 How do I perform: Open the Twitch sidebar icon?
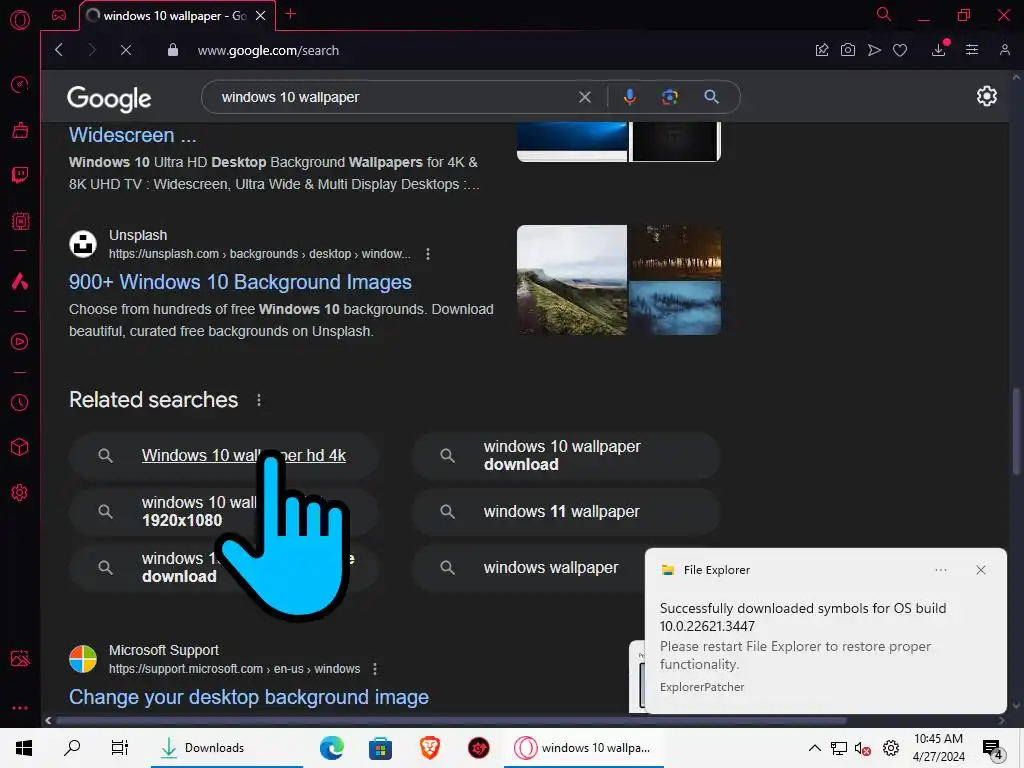pyautogui.click(x=20, y=175)
